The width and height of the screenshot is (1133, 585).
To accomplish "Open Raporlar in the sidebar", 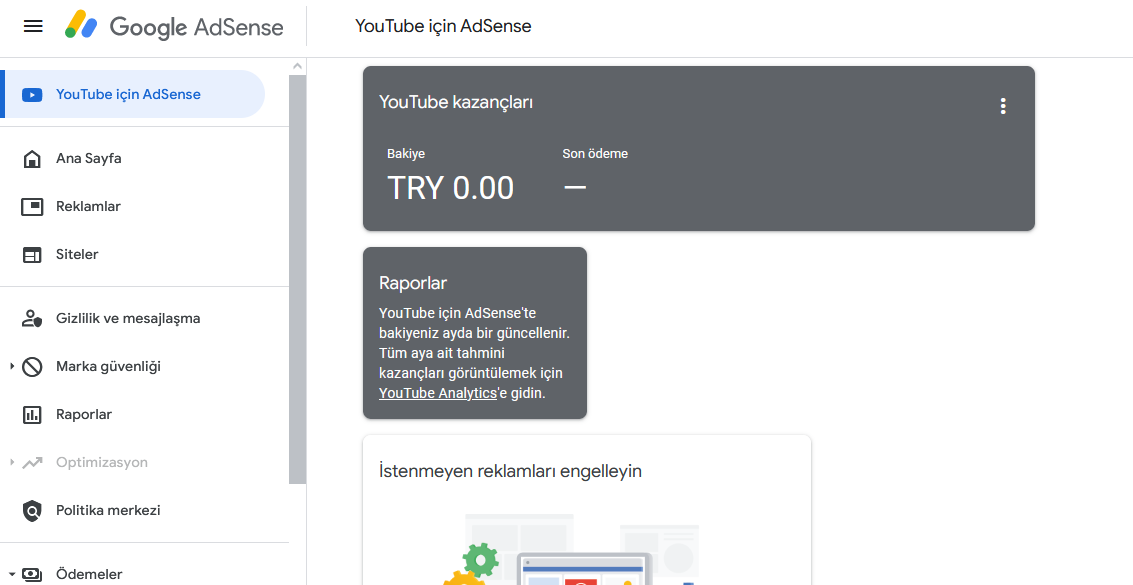I will coord(84,415).
